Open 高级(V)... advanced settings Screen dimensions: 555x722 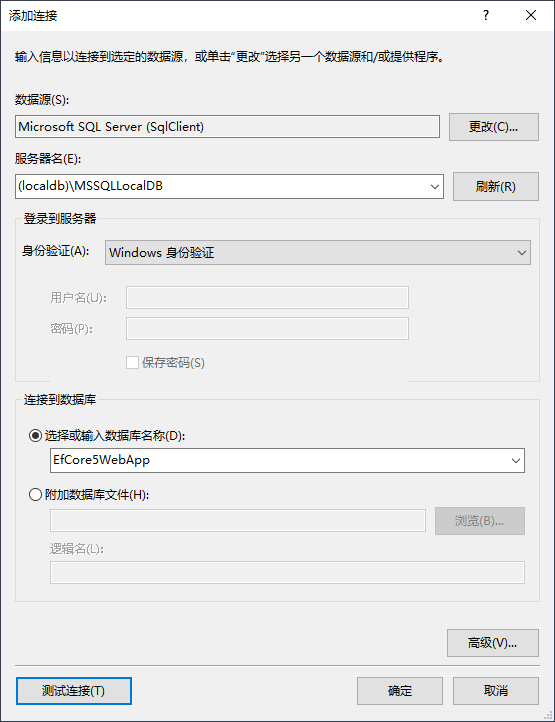[x=492, y=643]
